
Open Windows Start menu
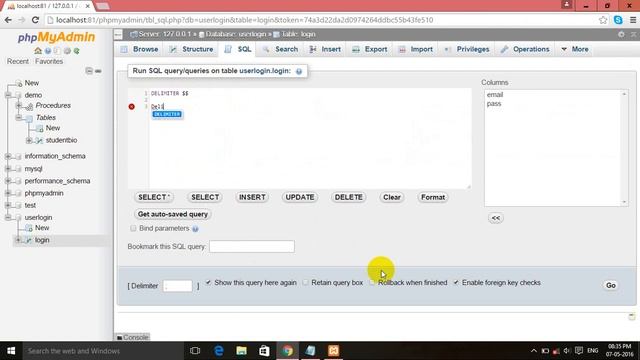(11, 351)
